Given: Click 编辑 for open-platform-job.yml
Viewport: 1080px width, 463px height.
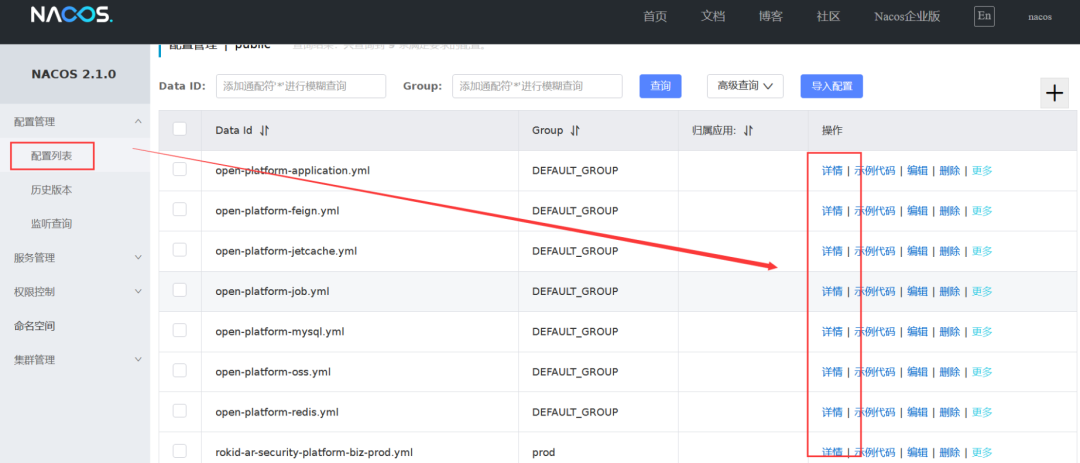Looking at the screenshot, I should (917, 291).
